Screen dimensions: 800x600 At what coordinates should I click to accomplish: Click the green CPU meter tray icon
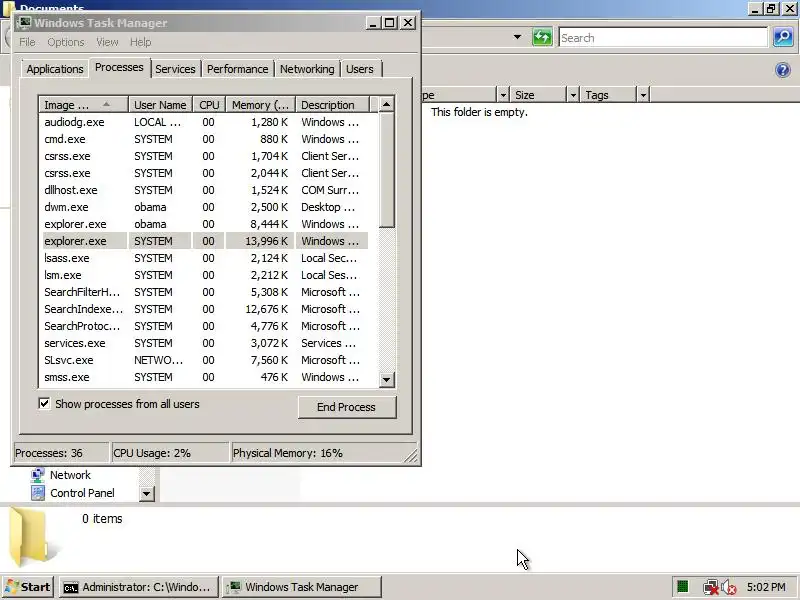click(682, 587)
